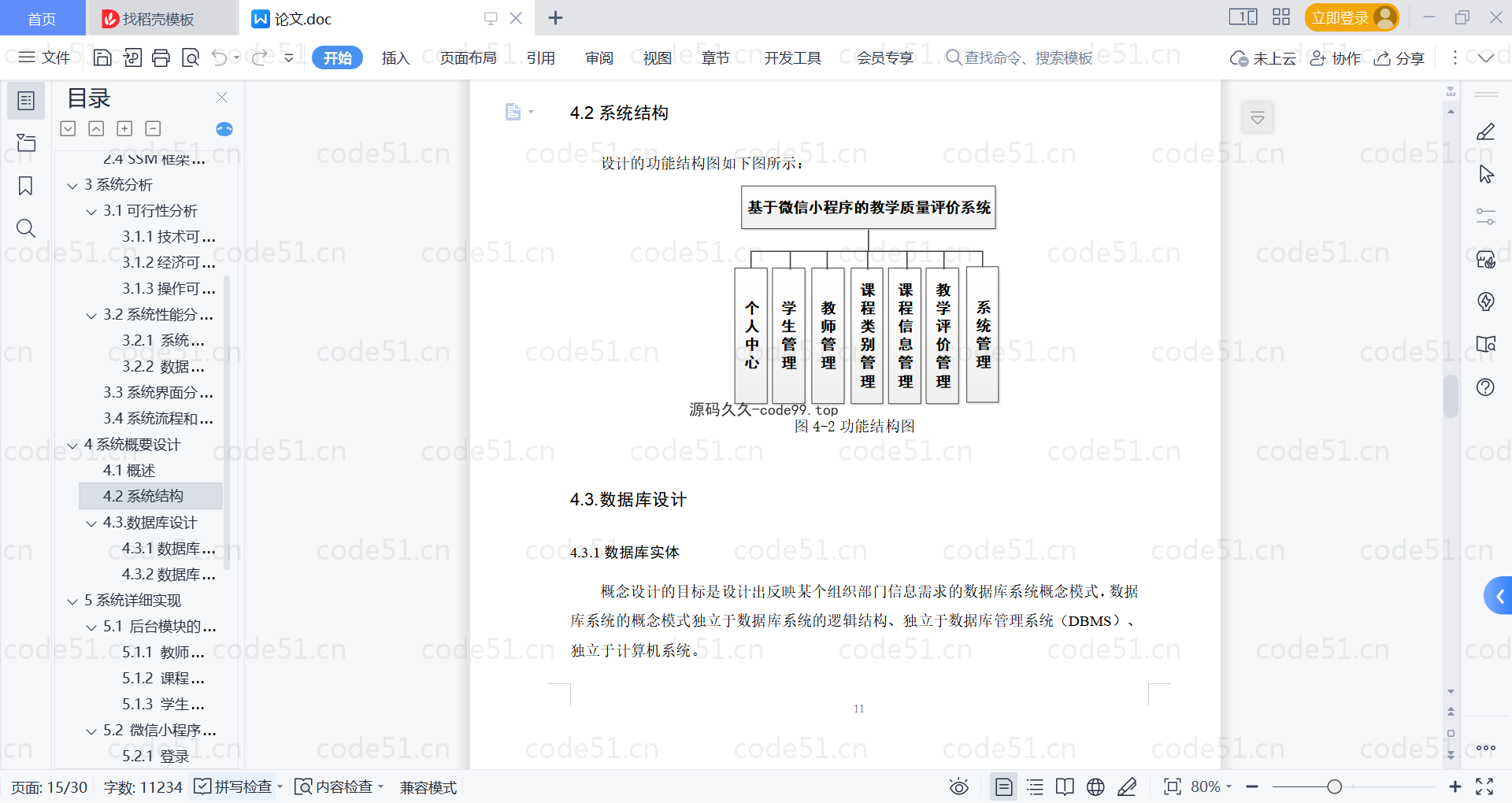Click 字数: 11234 word count
This screenshot has width=1512, height=803.
pos(143,786)
